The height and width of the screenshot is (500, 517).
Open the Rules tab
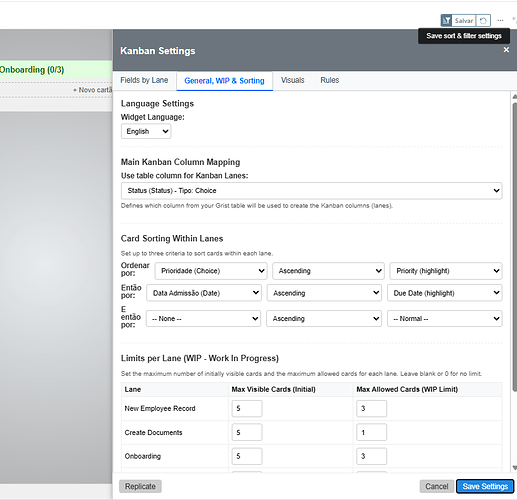pyautogui.click(x=330, y=80)
